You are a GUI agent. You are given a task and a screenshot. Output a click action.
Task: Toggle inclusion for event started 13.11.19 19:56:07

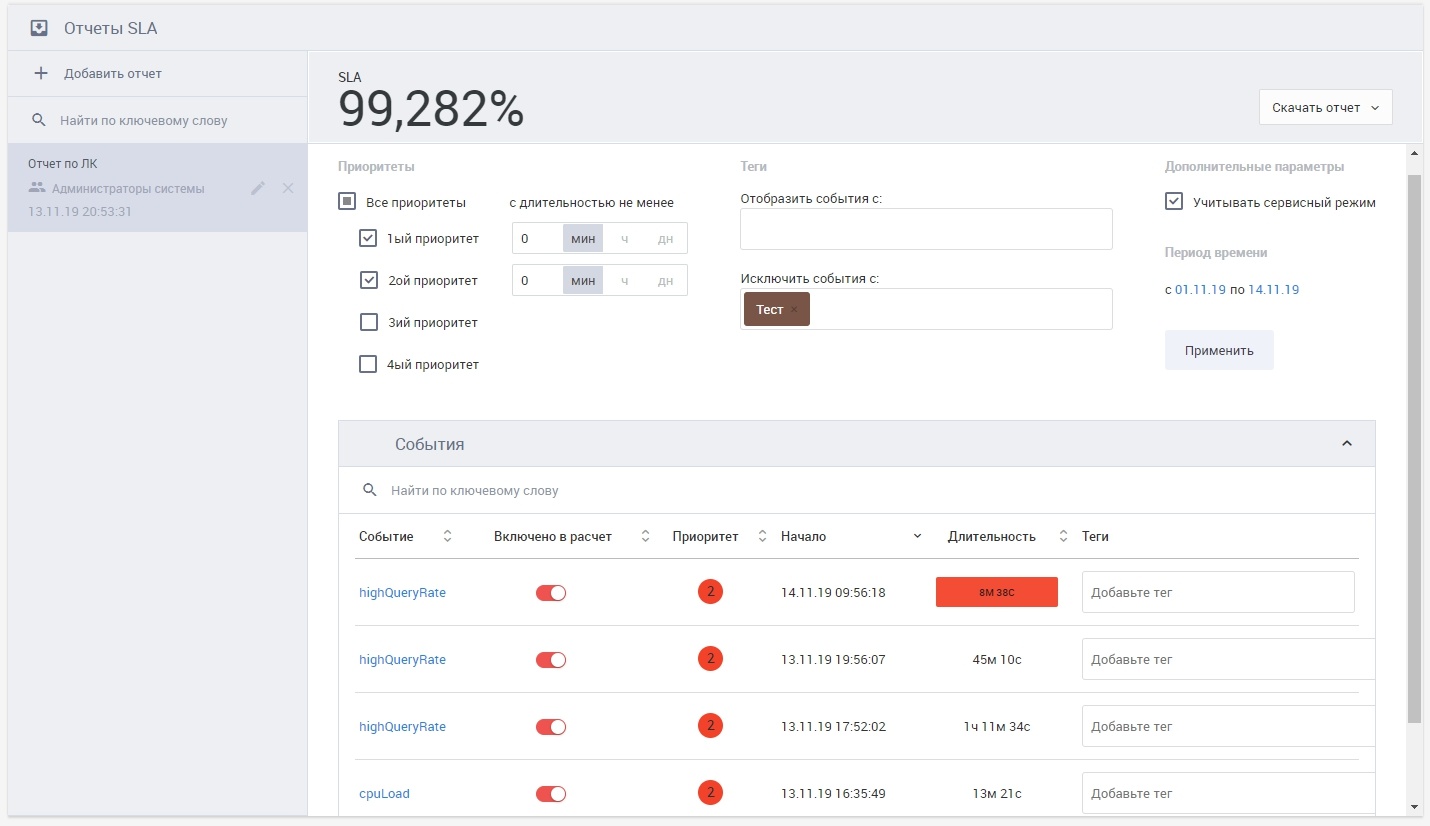pyautogui.click(x=551, y=660)
